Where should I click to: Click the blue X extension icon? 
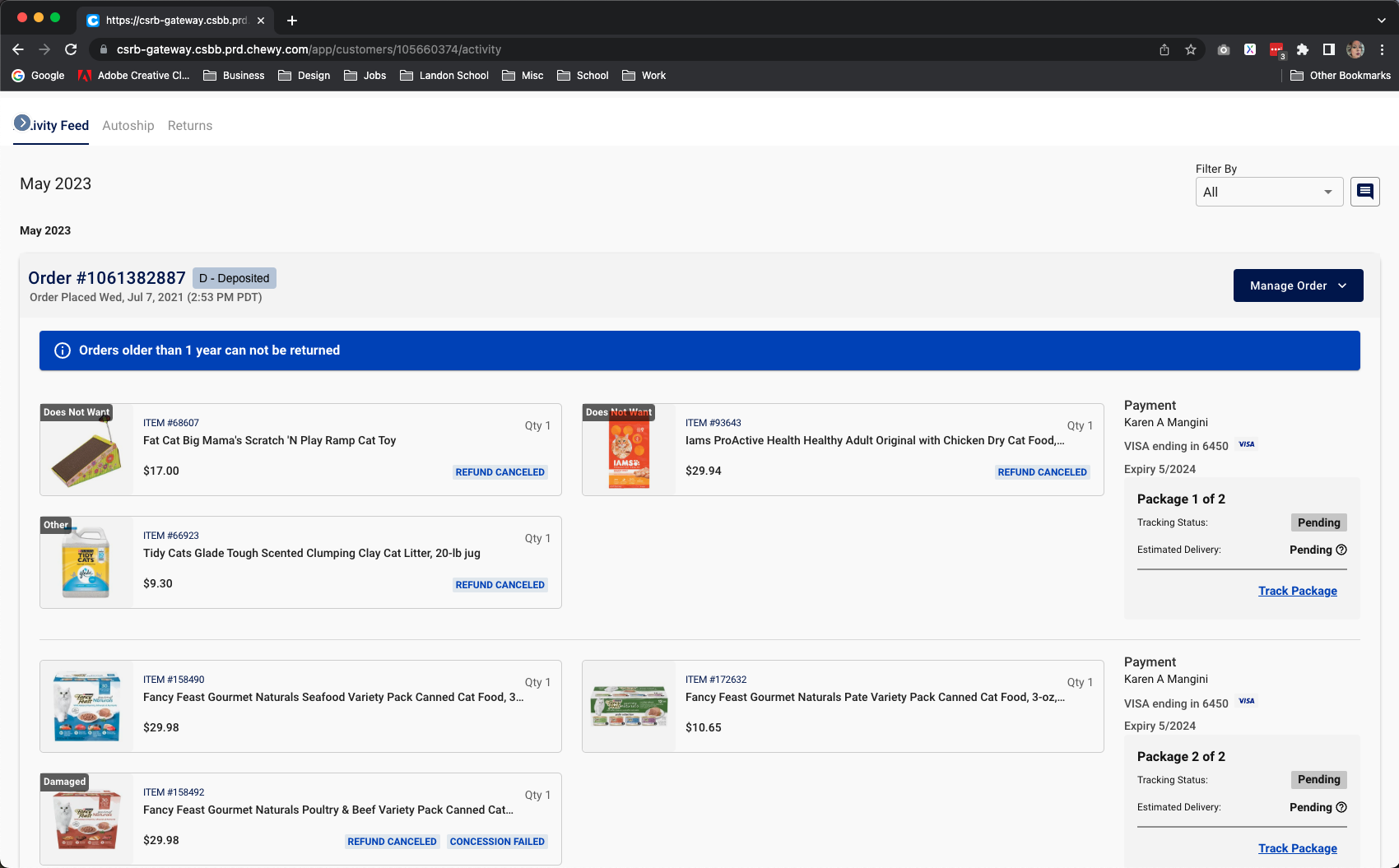tap(1250, 49)
